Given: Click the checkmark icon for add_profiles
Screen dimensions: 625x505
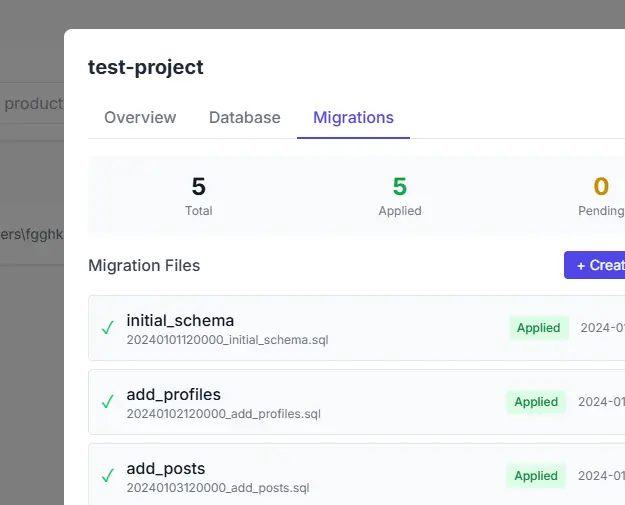Looking at the screenshot, I should coord(108,401).
